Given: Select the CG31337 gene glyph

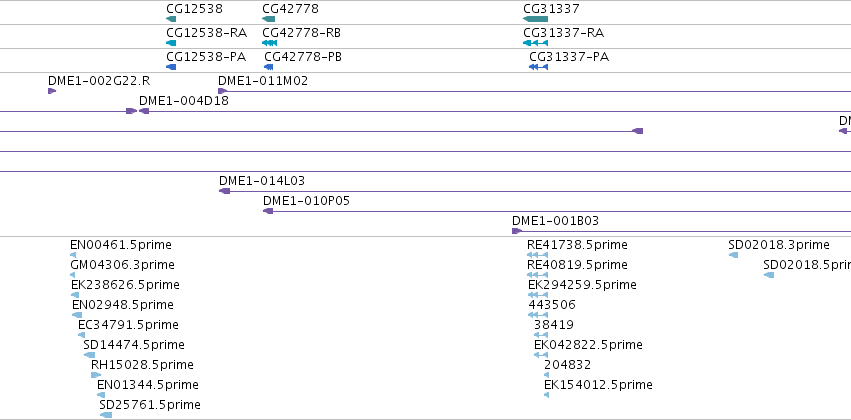Looking at the screenshot, I should (x=536, y=19).
